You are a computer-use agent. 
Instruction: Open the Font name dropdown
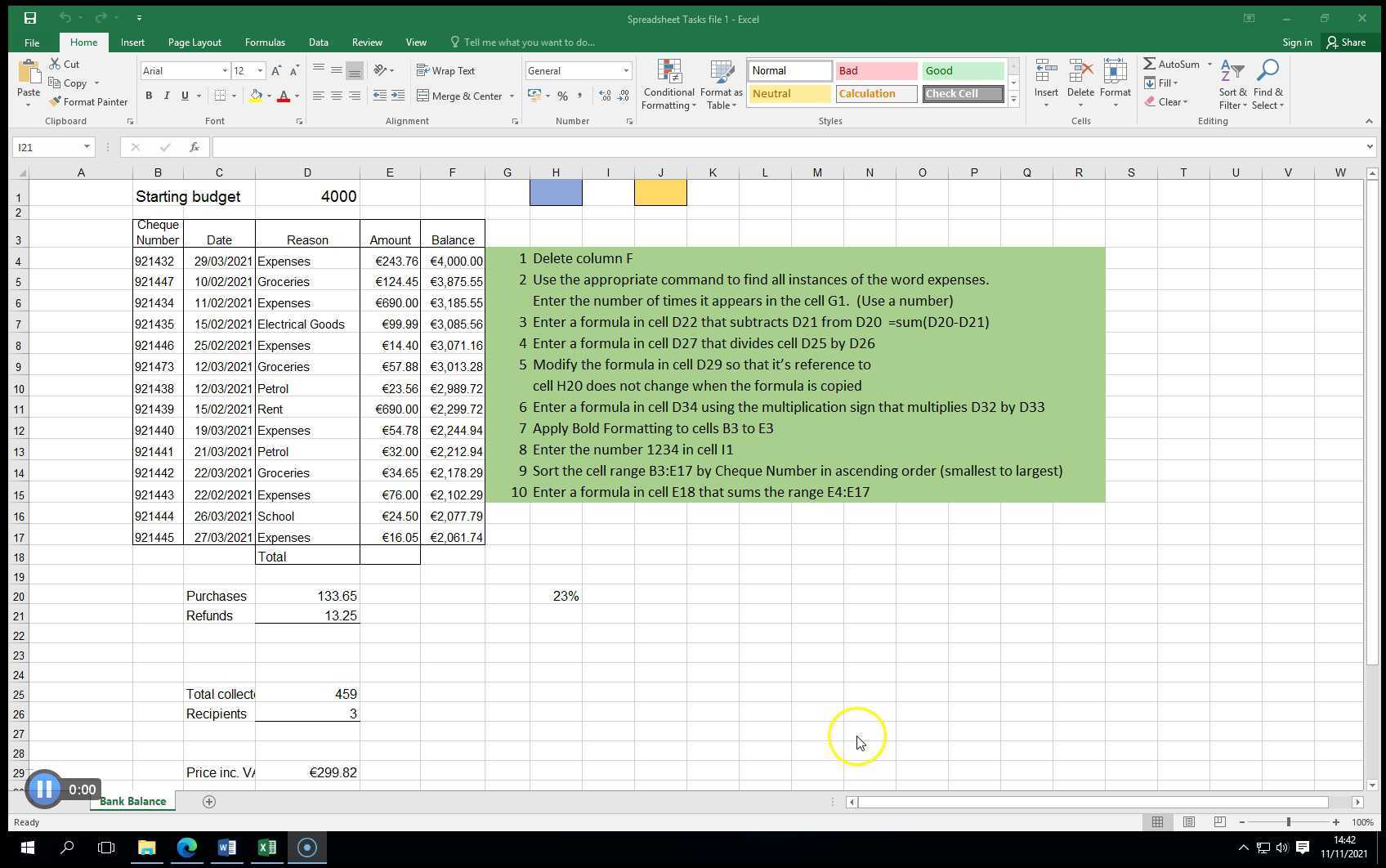(226, 70)
